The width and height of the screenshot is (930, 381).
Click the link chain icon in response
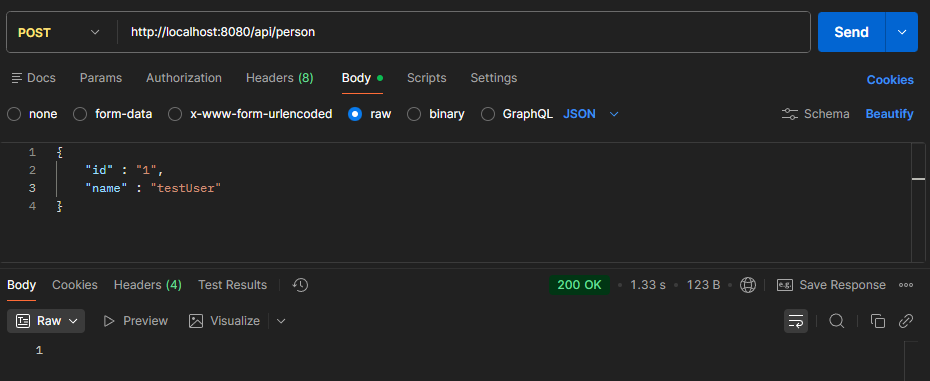[x=906, y=321]
